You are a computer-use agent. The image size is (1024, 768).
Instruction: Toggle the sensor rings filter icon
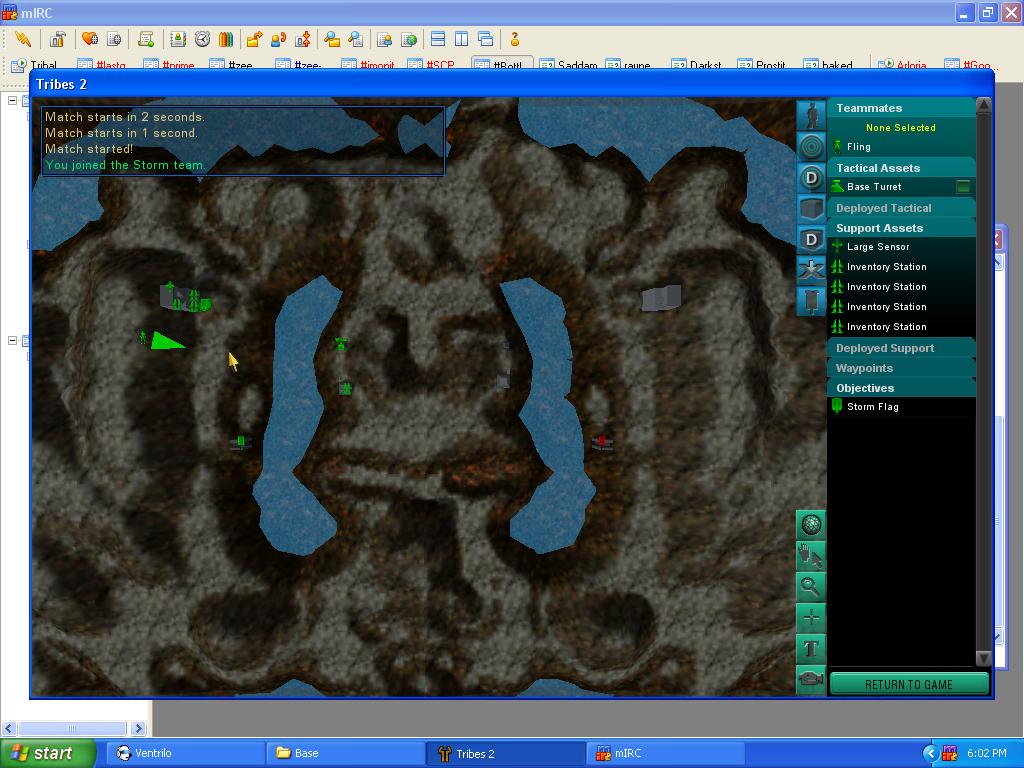[x=811, y=147]
